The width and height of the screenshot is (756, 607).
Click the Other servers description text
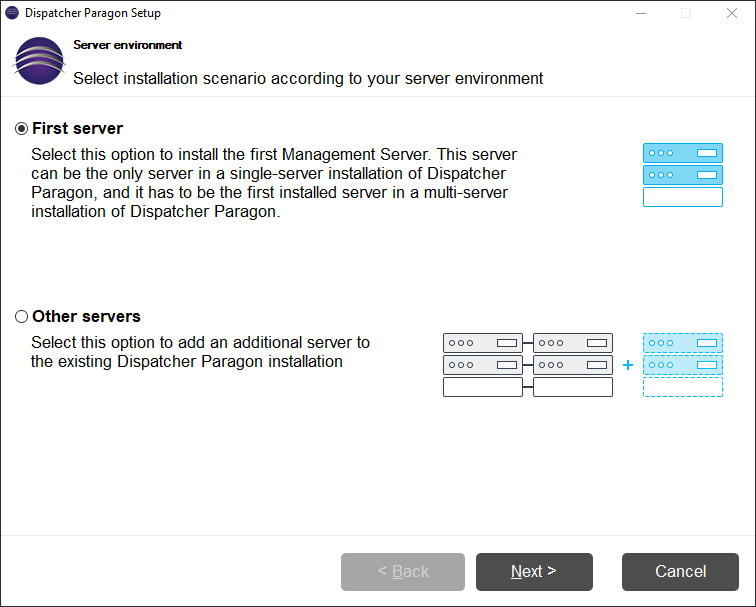click(200, 352)
